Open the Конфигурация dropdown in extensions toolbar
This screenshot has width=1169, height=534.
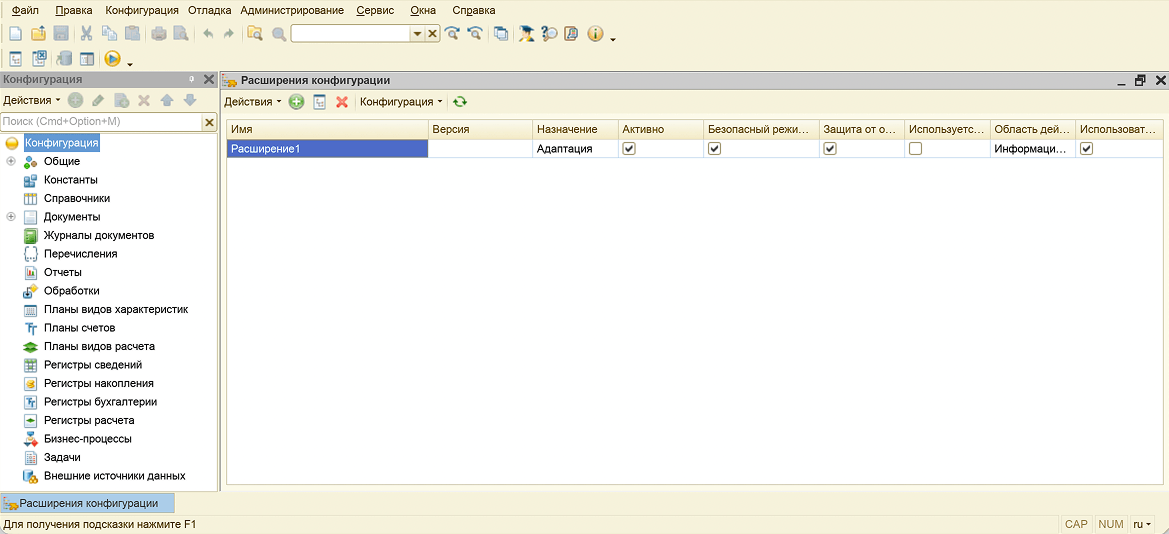point(401,102)
